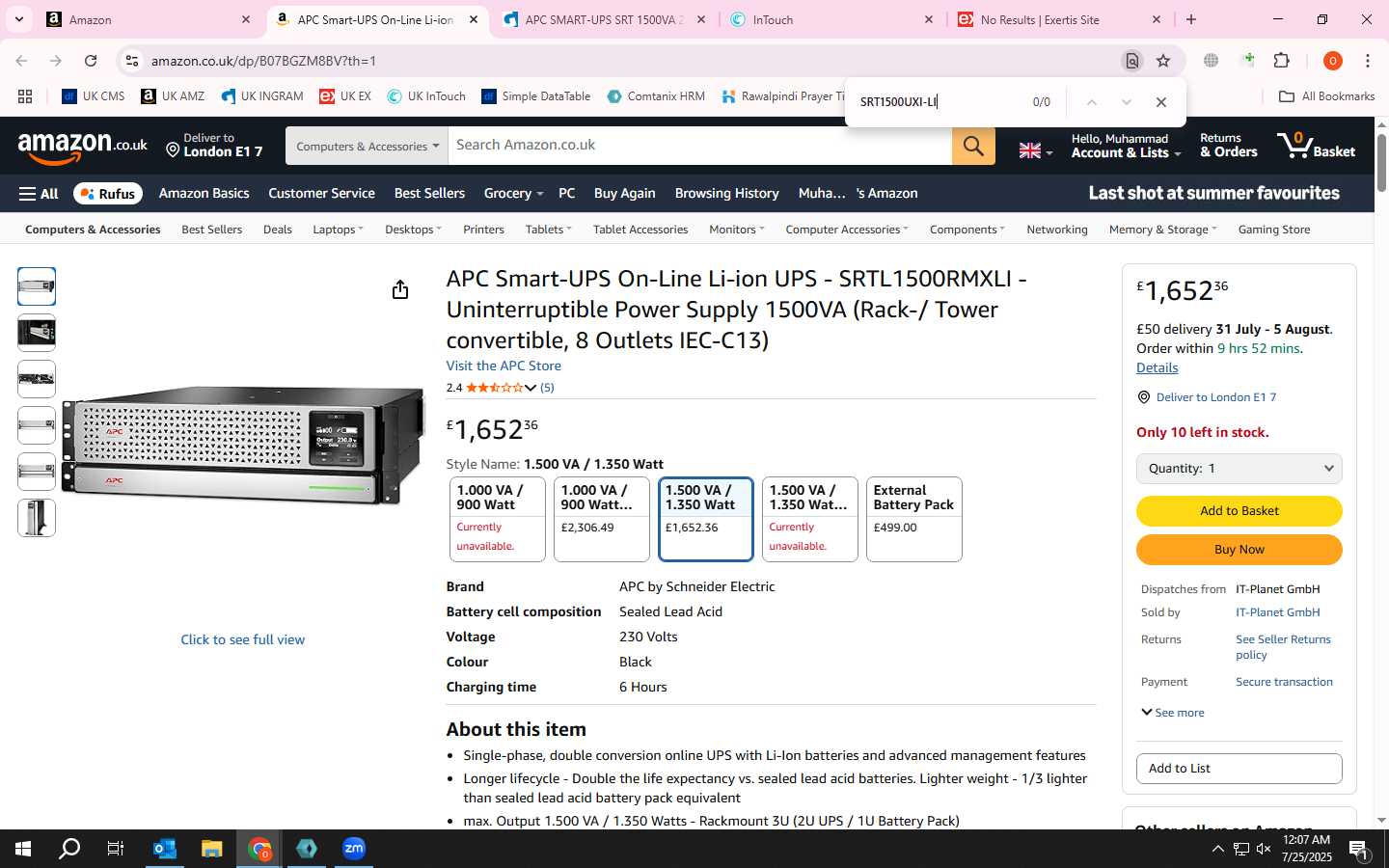The image size is (1389, 868).
Task: Open the bookmarks apps grid icon
Action: (x=25, y=96)
